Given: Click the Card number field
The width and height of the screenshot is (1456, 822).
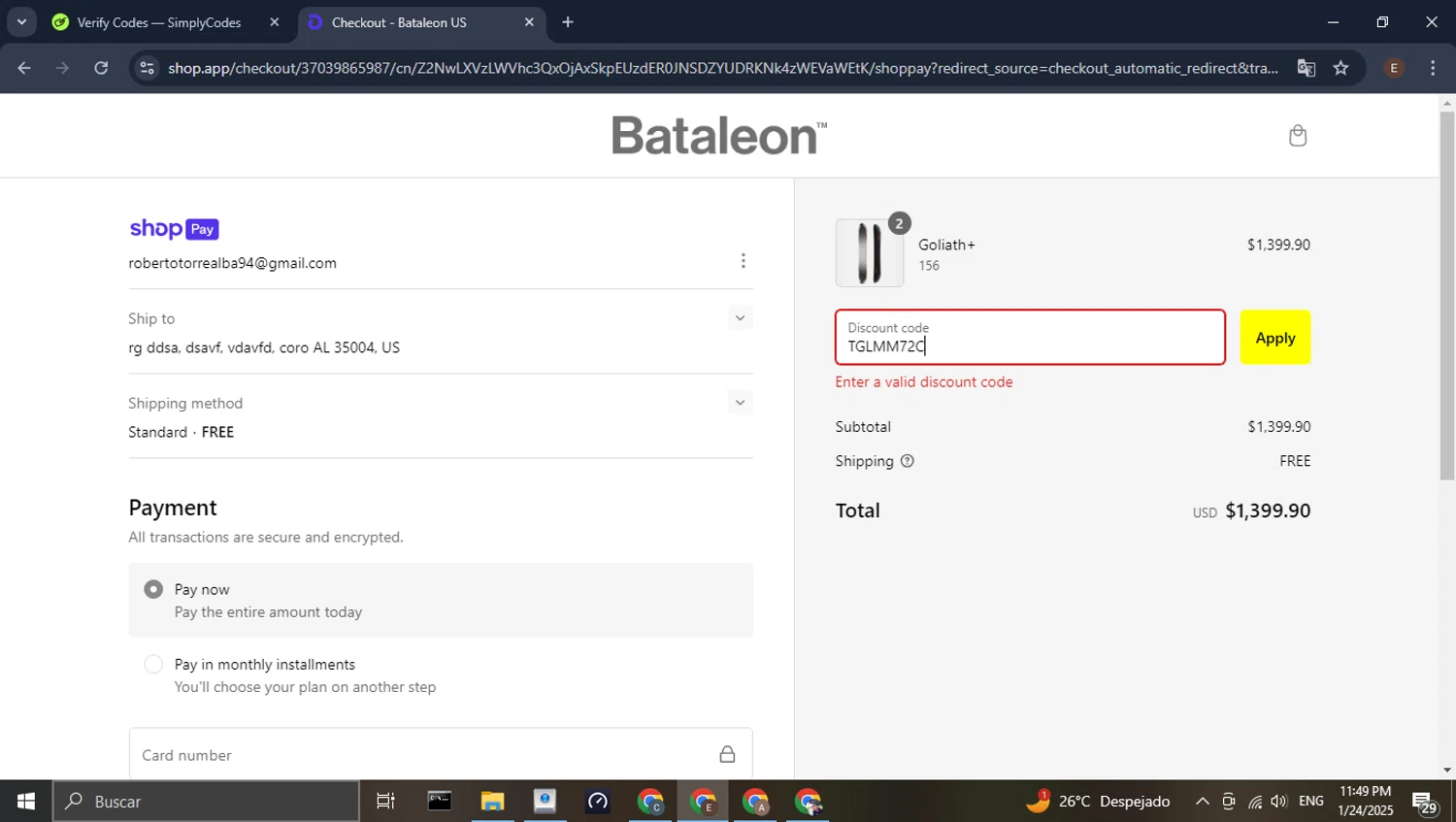Looking at the screenshot, I should pyautogui.click(x=441, y=754).
